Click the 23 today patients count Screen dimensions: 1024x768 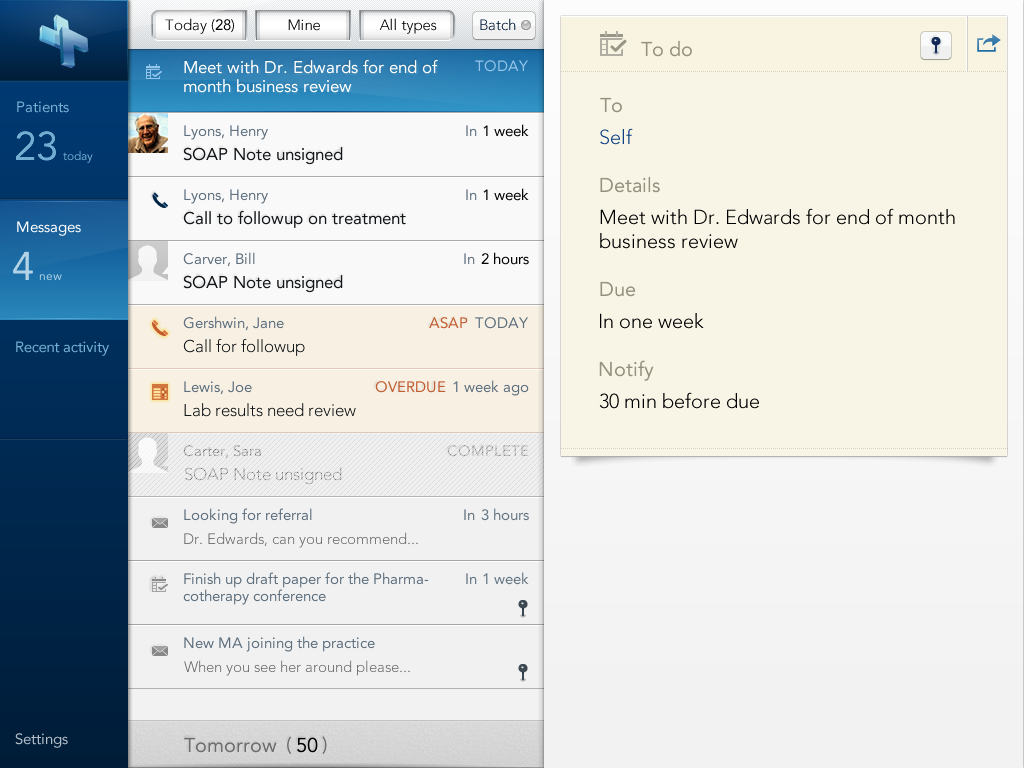click(x=54, y=146)
